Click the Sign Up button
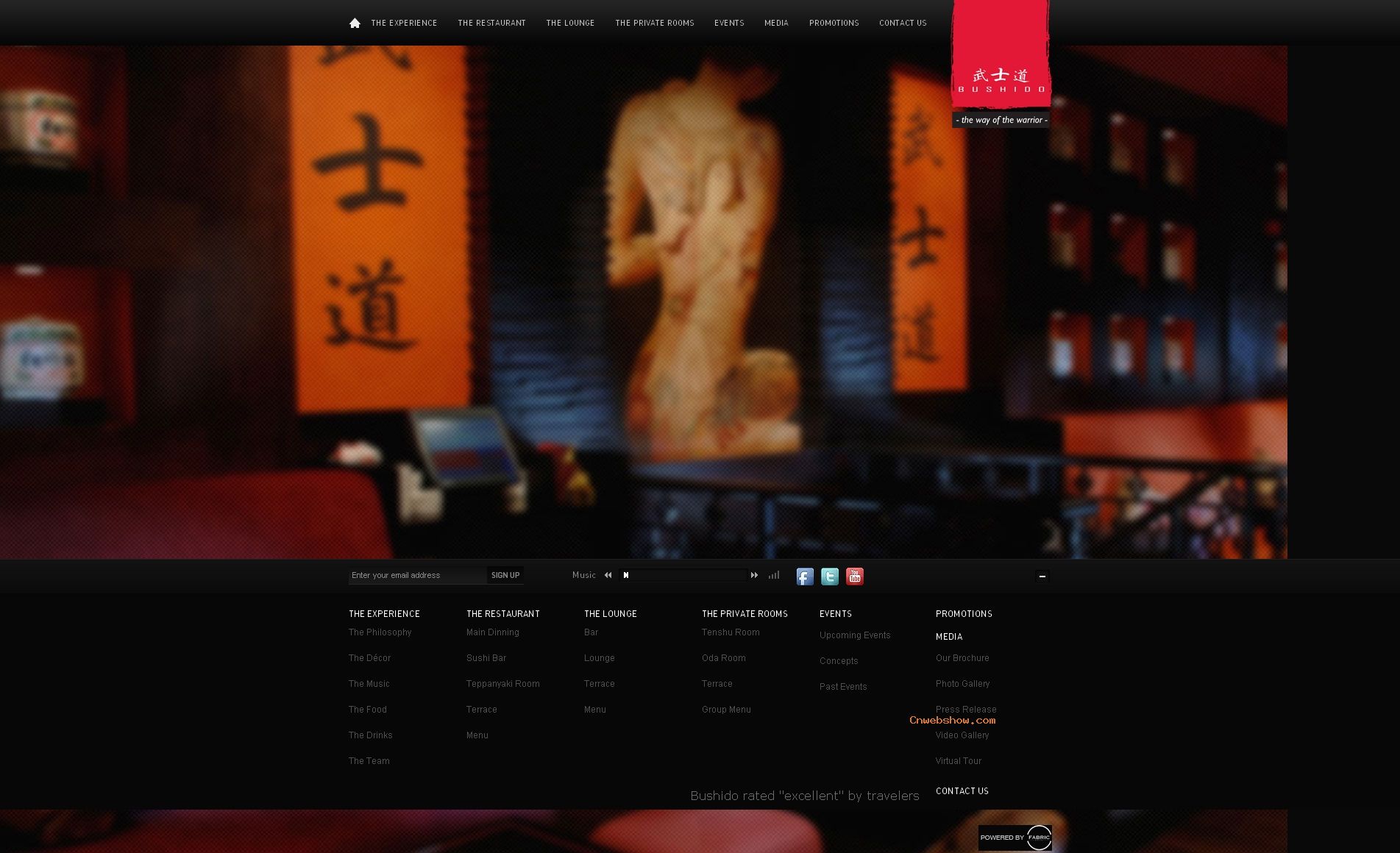1400x853 pixels. [505, 575]
